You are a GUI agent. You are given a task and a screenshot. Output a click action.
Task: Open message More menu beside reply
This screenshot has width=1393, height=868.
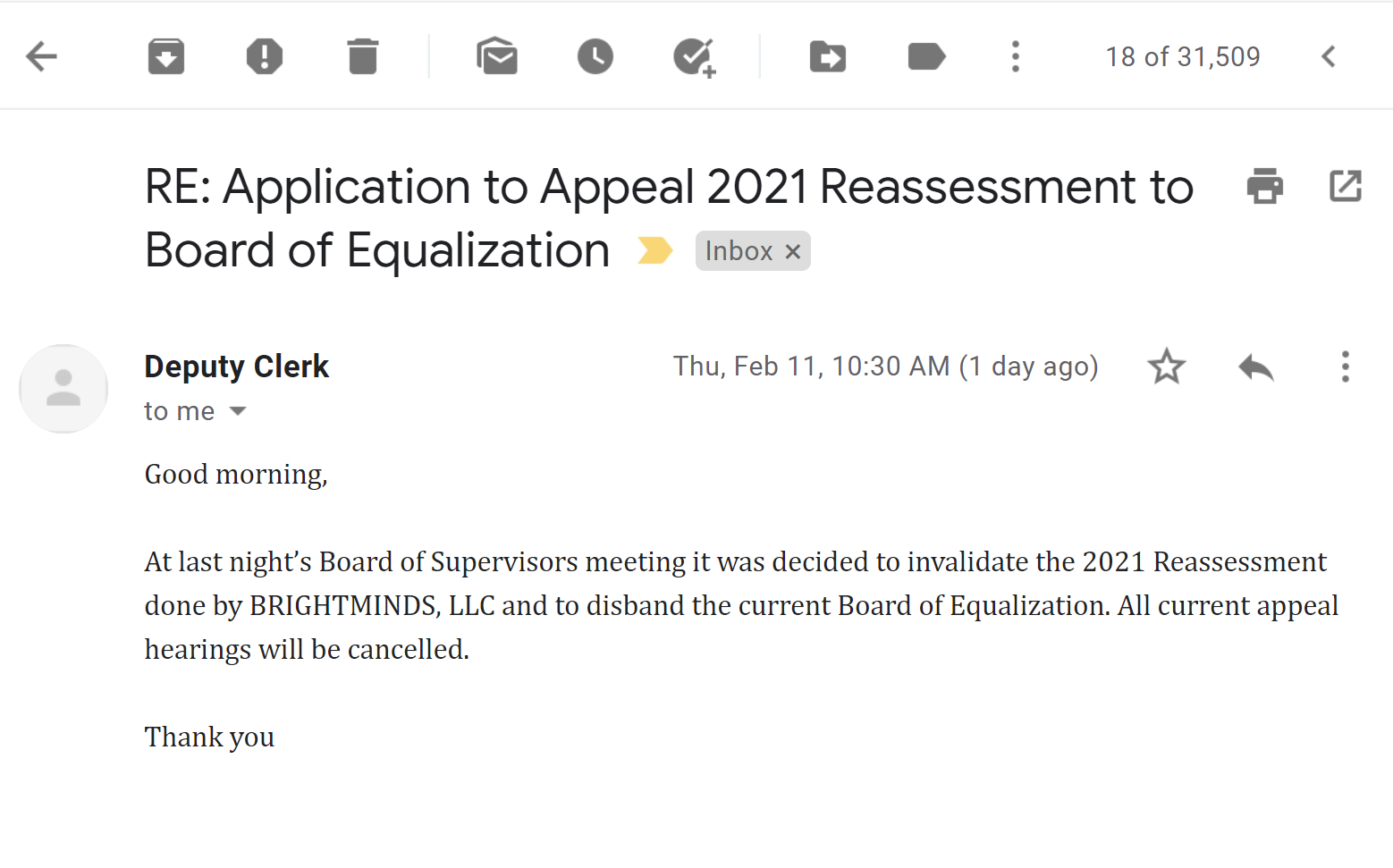[x=1345, y=367]
